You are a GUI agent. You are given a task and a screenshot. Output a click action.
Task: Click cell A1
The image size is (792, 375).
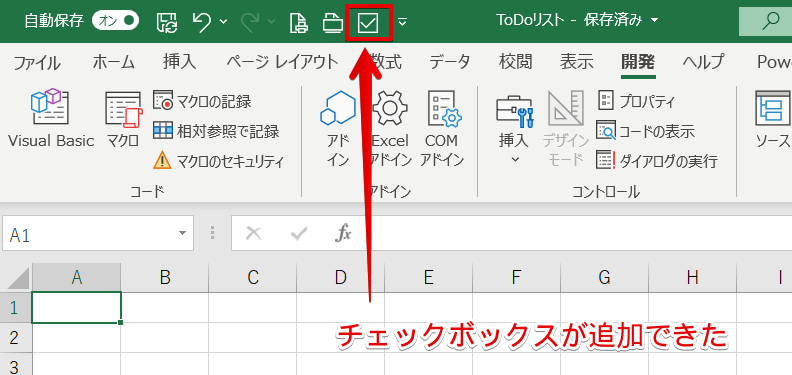(76, 307)
